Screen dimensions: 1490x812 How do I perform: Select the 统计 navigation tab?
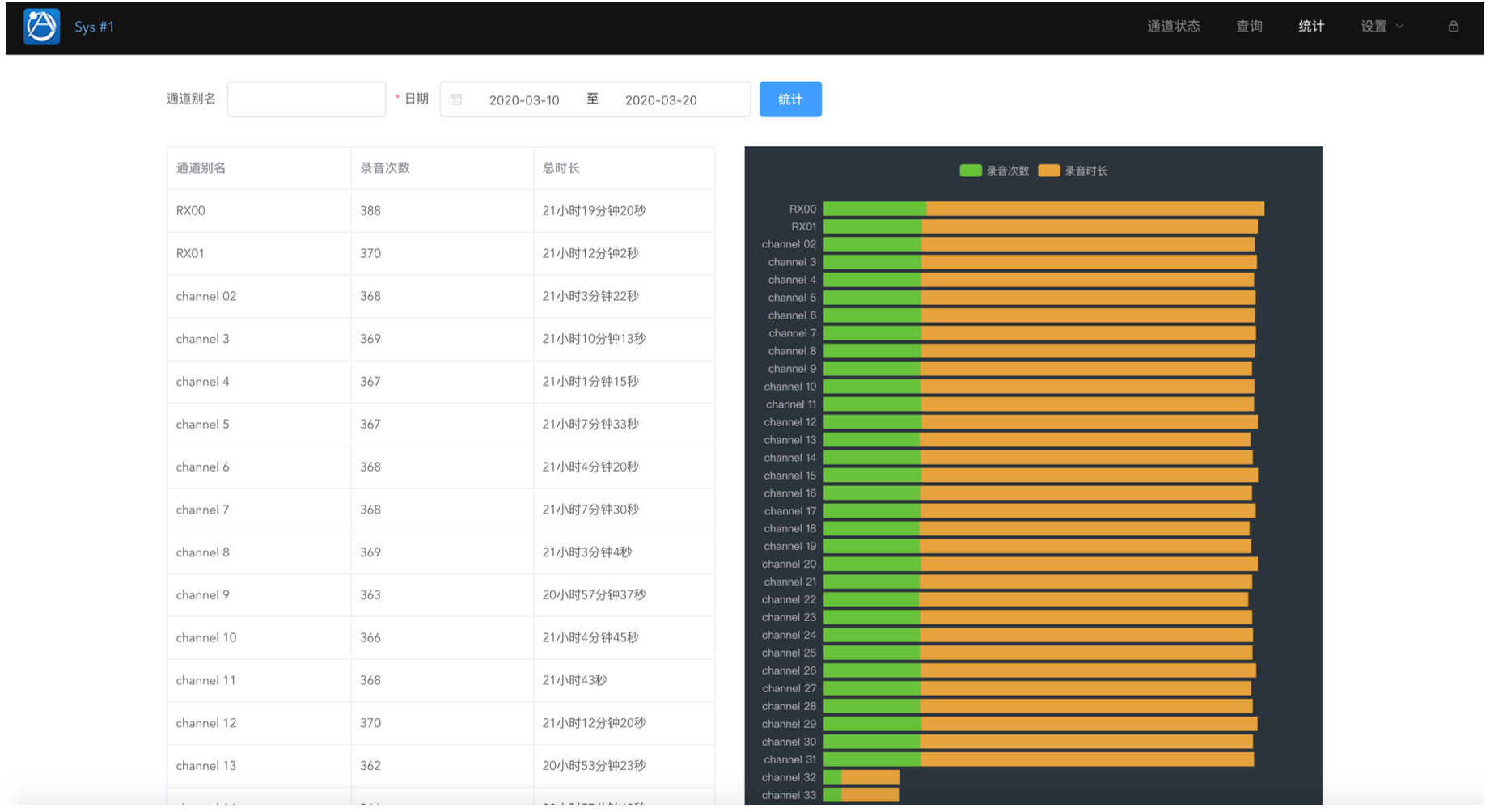coord(1310,27)
